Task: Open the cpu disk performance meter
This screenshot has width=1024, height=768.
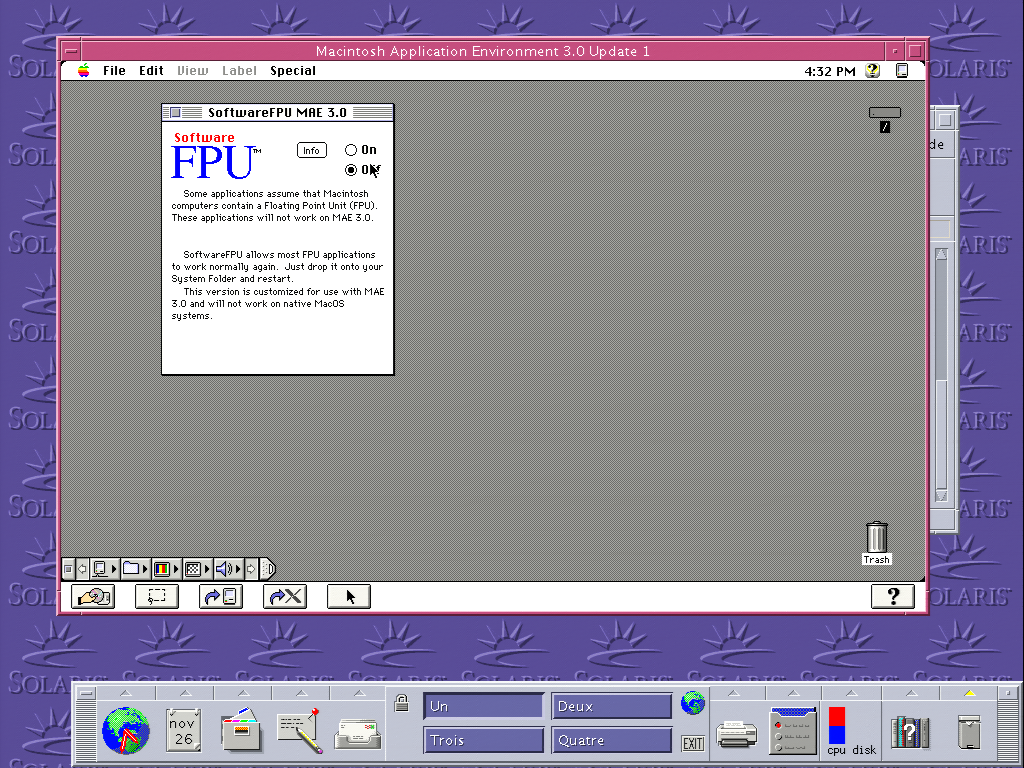Action: 852,731
